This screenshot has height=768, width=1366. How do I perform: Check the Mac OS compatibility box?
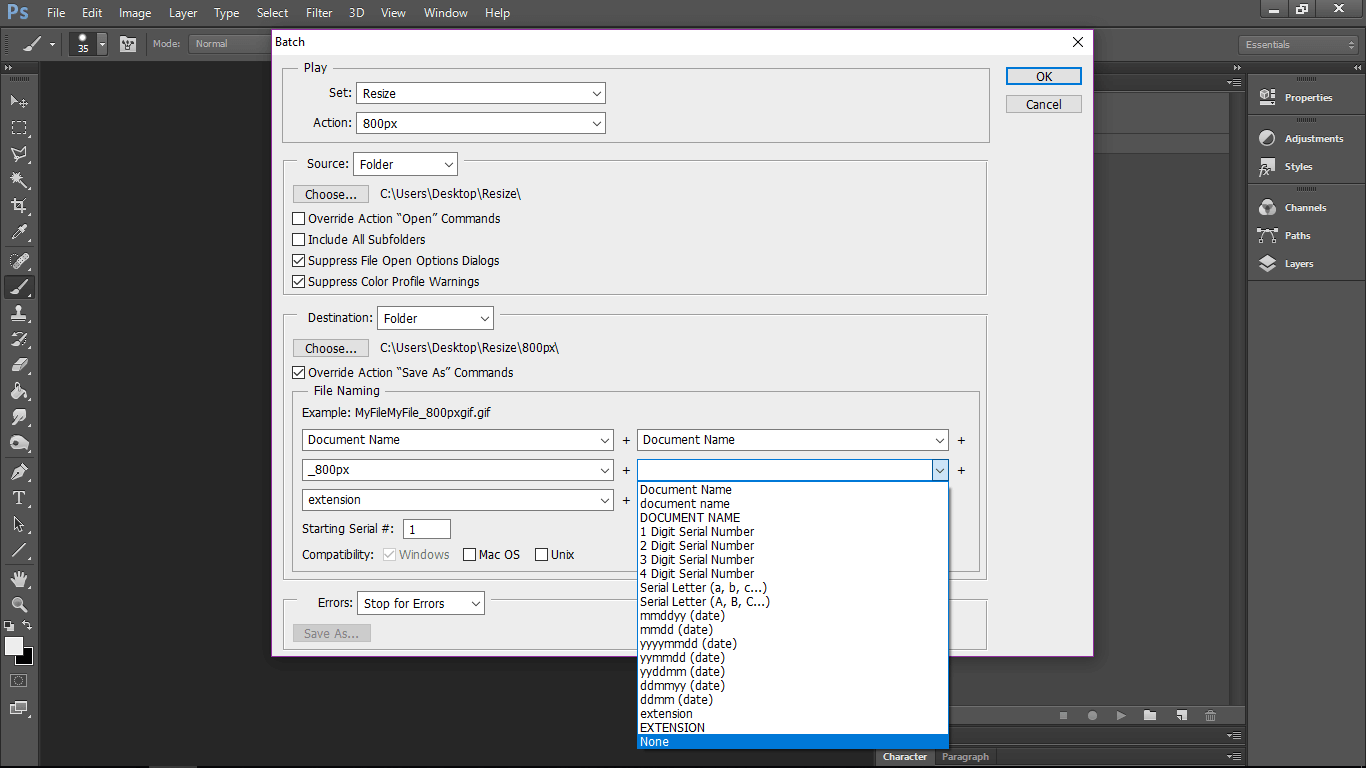click(469, 554)
